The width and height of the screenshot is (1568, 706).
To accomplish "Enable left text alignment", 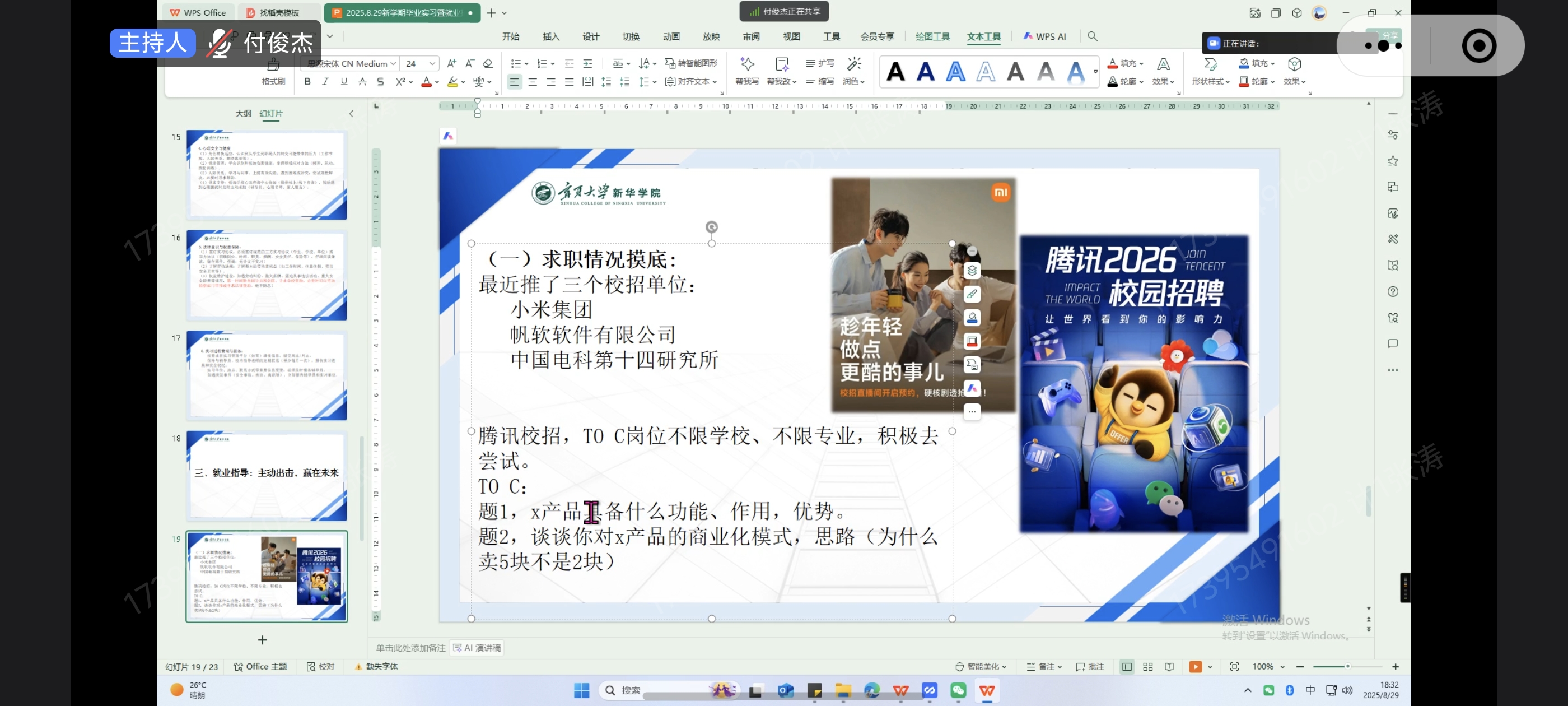I will (514, 82).
